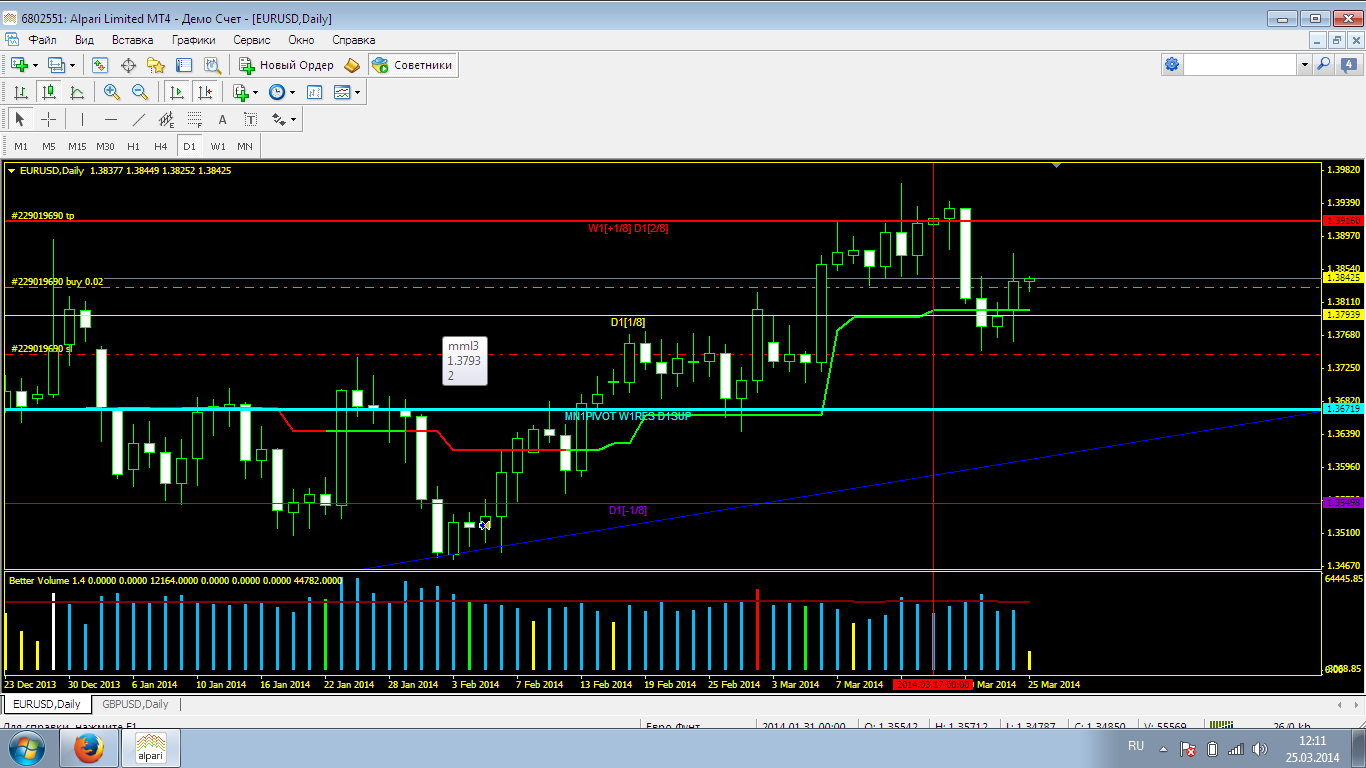Screen dimensions: 1366x768
Task: Switch timeframe to M1
Action: click(21, 146)
